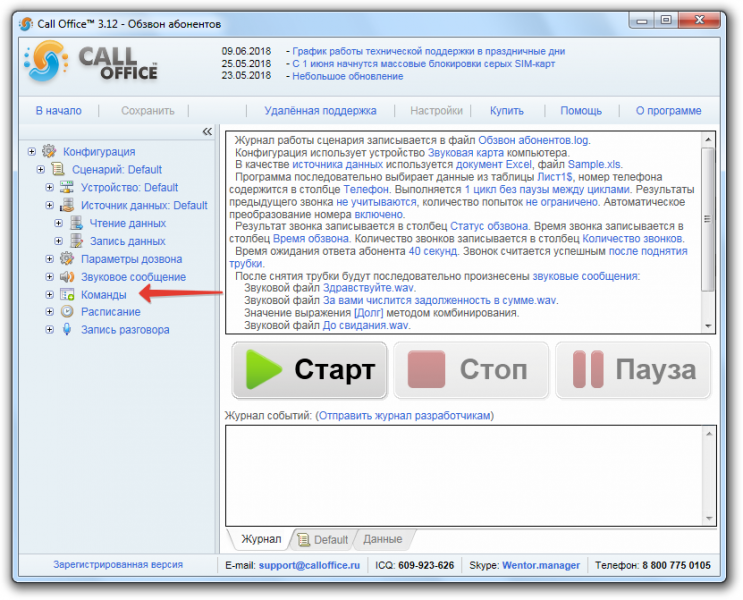The image size is (743, 600).
Task: Switch to the Журнал tab
Action: (x=261, y=539)
